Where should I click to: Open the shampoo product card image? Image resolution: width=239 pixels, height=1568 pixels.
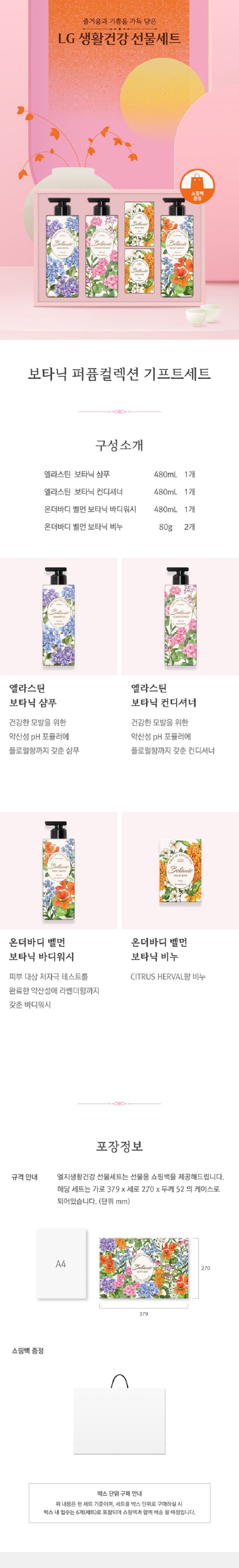tap(58, 616)
